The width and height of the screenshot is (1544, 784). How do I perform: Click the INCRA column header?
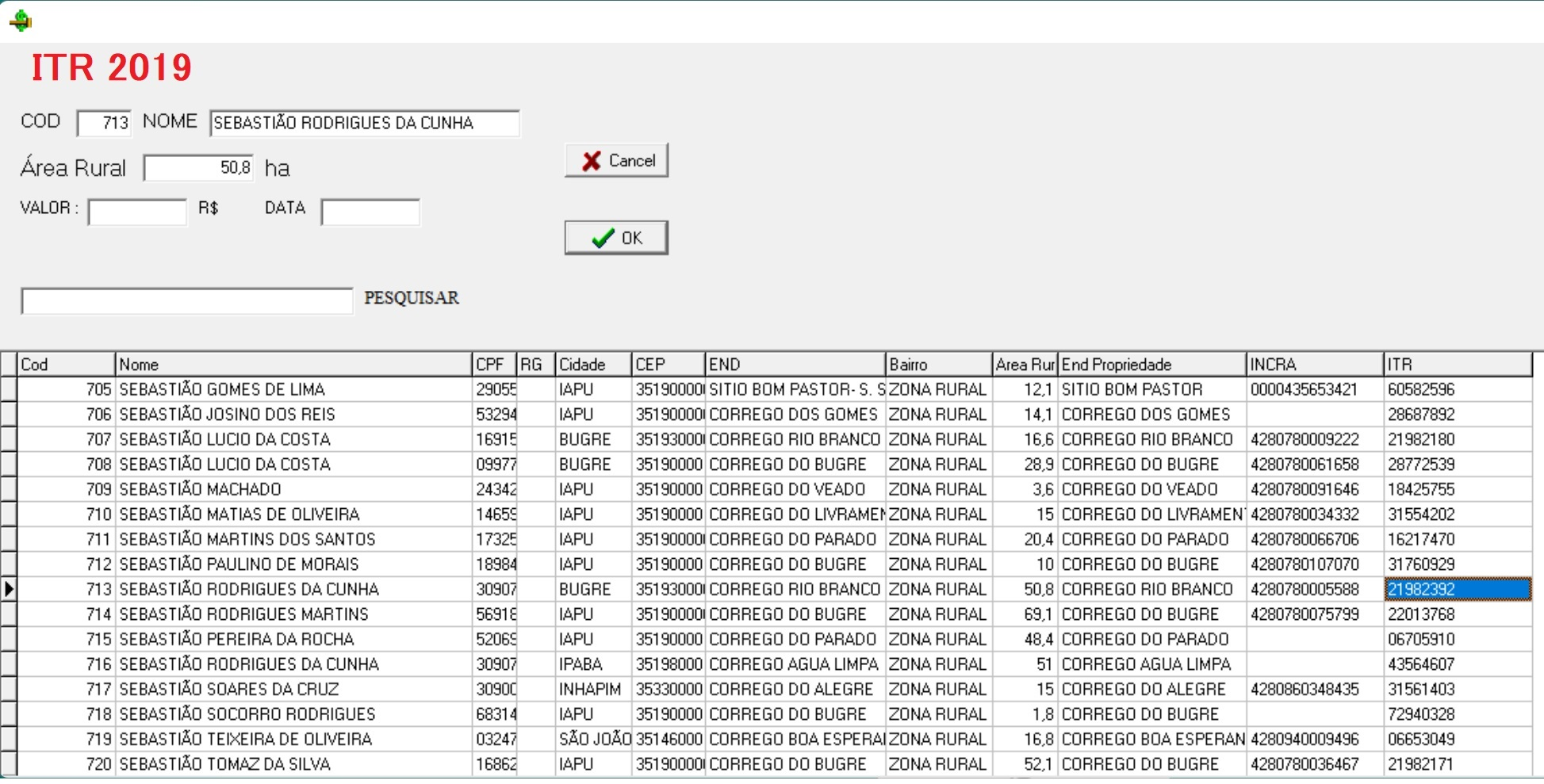click(1314, 365)
